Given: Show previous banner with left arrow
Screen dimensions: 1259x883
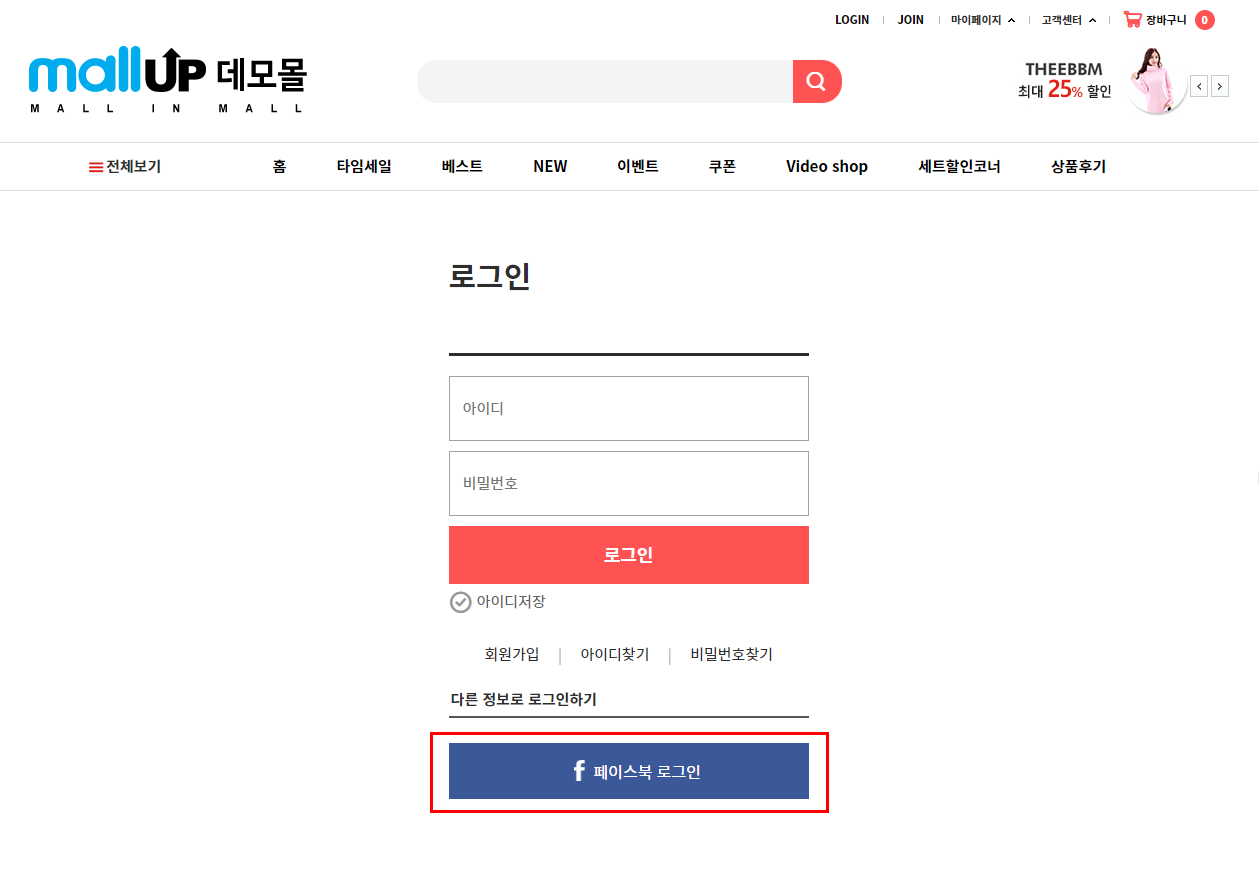Looking at the screenshot, I should (1199, 86).
